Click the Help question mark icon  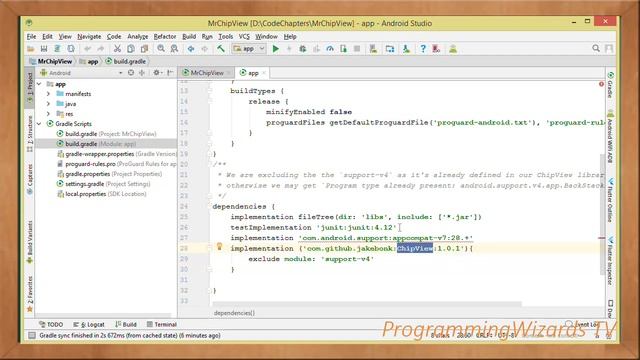(x=423, y=49)
